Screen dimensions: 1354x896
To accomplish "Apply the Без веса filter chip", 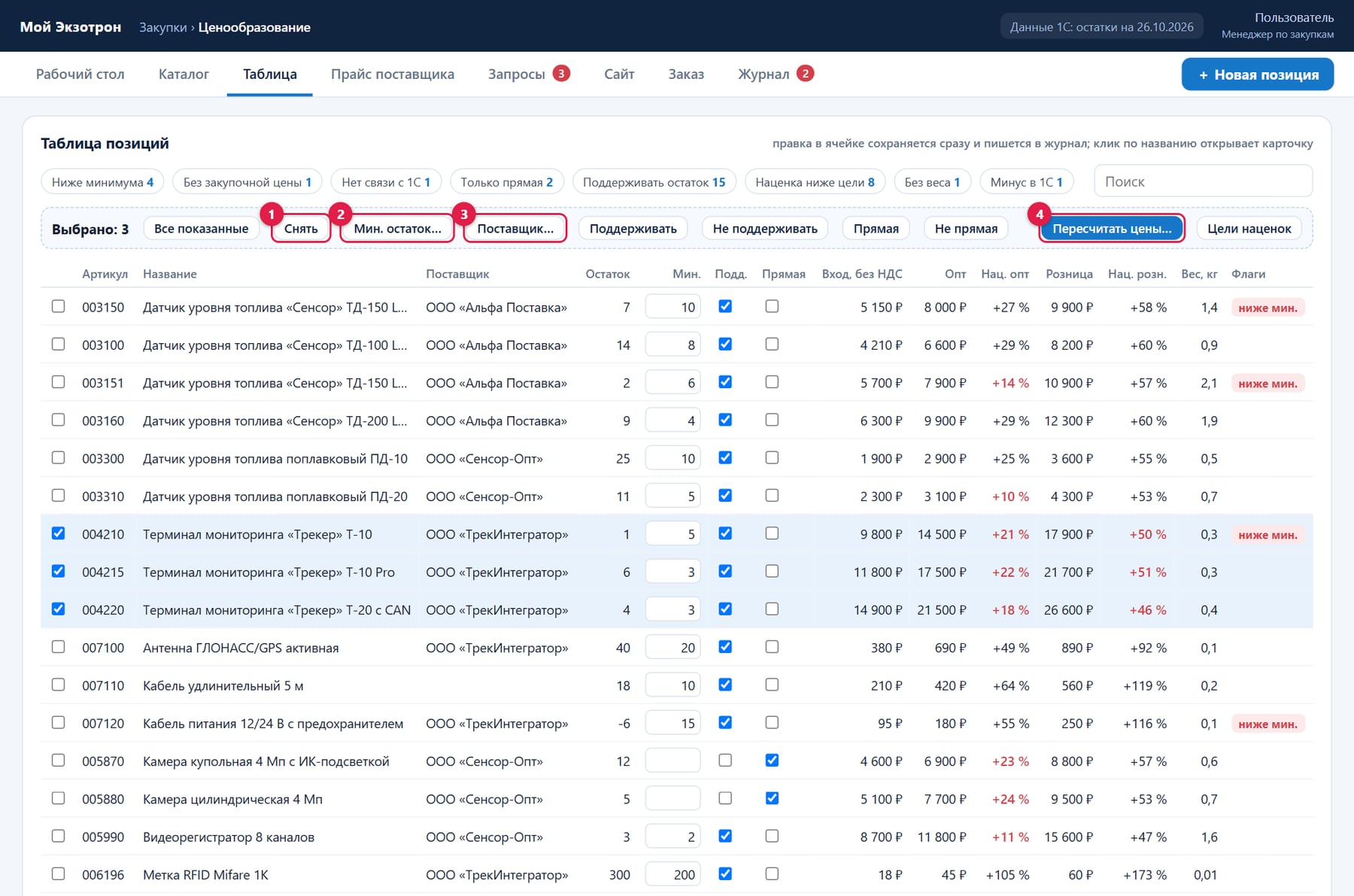I will coord(932,182).
